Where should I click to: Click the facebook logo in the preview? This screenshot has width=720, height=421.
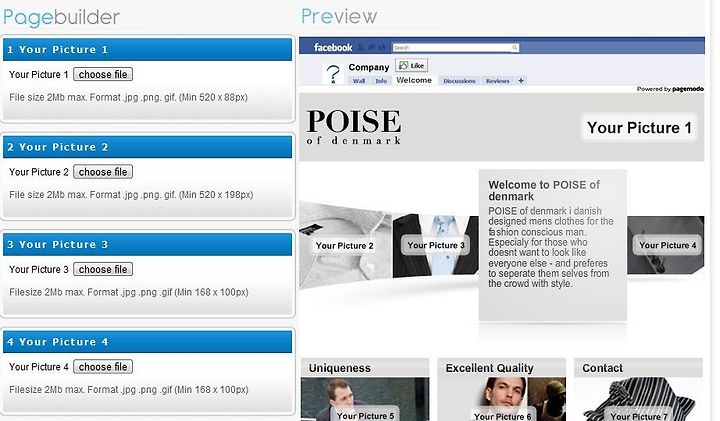tap(333, 47)
